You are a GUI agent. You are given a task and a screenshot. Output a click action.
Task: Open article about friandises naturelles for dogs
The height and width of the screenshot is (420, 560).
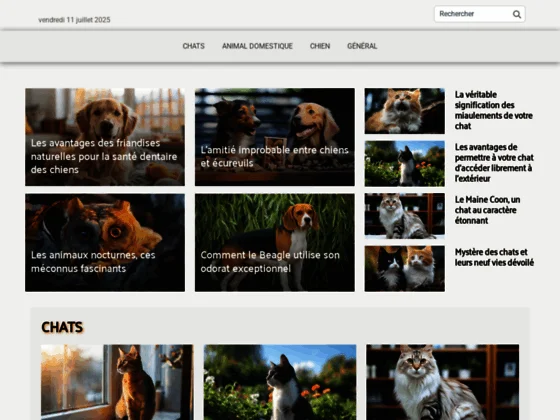(x=105, y=137)
